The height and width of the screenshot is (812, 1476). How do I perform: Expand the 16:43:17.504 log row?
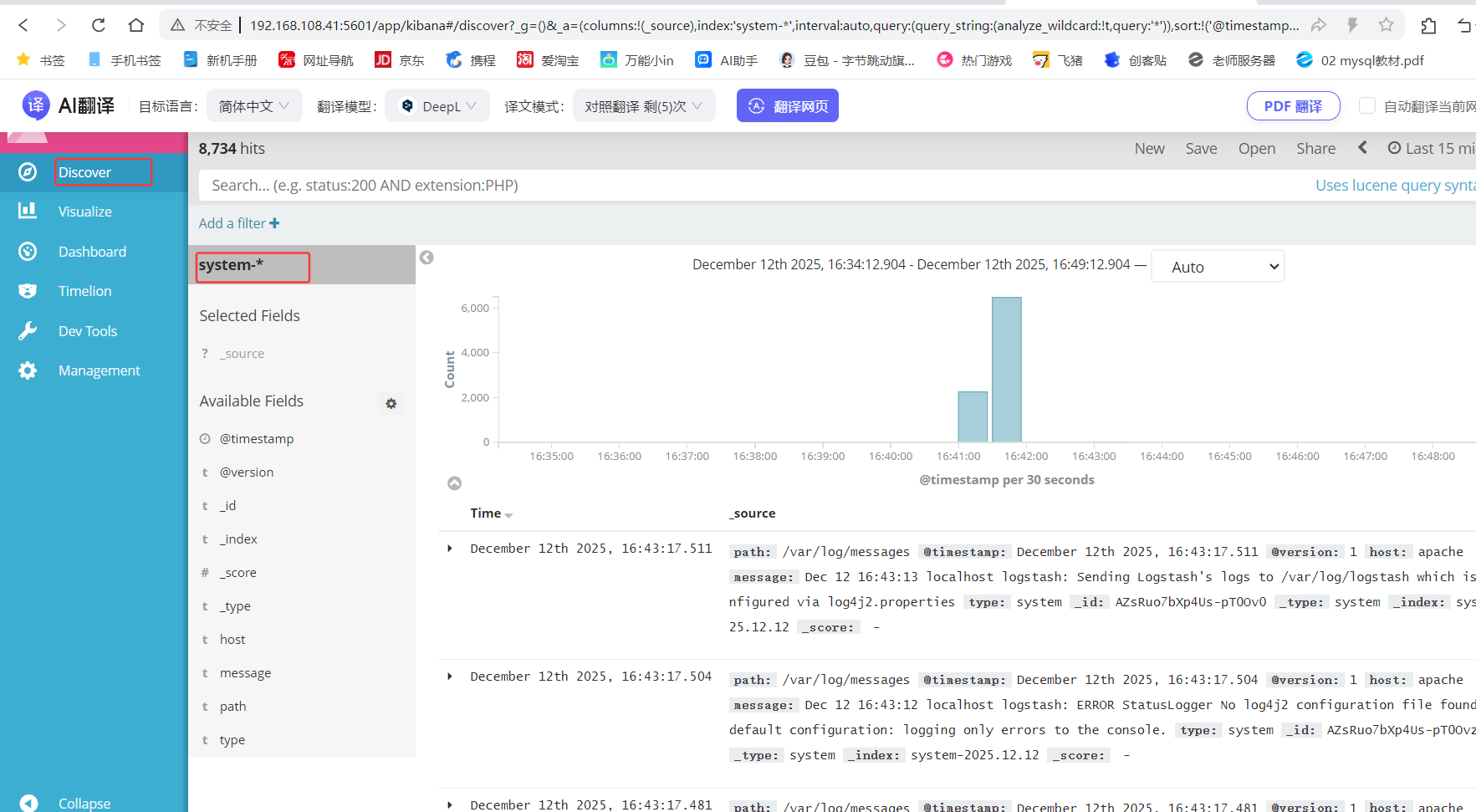pos(450,677)
